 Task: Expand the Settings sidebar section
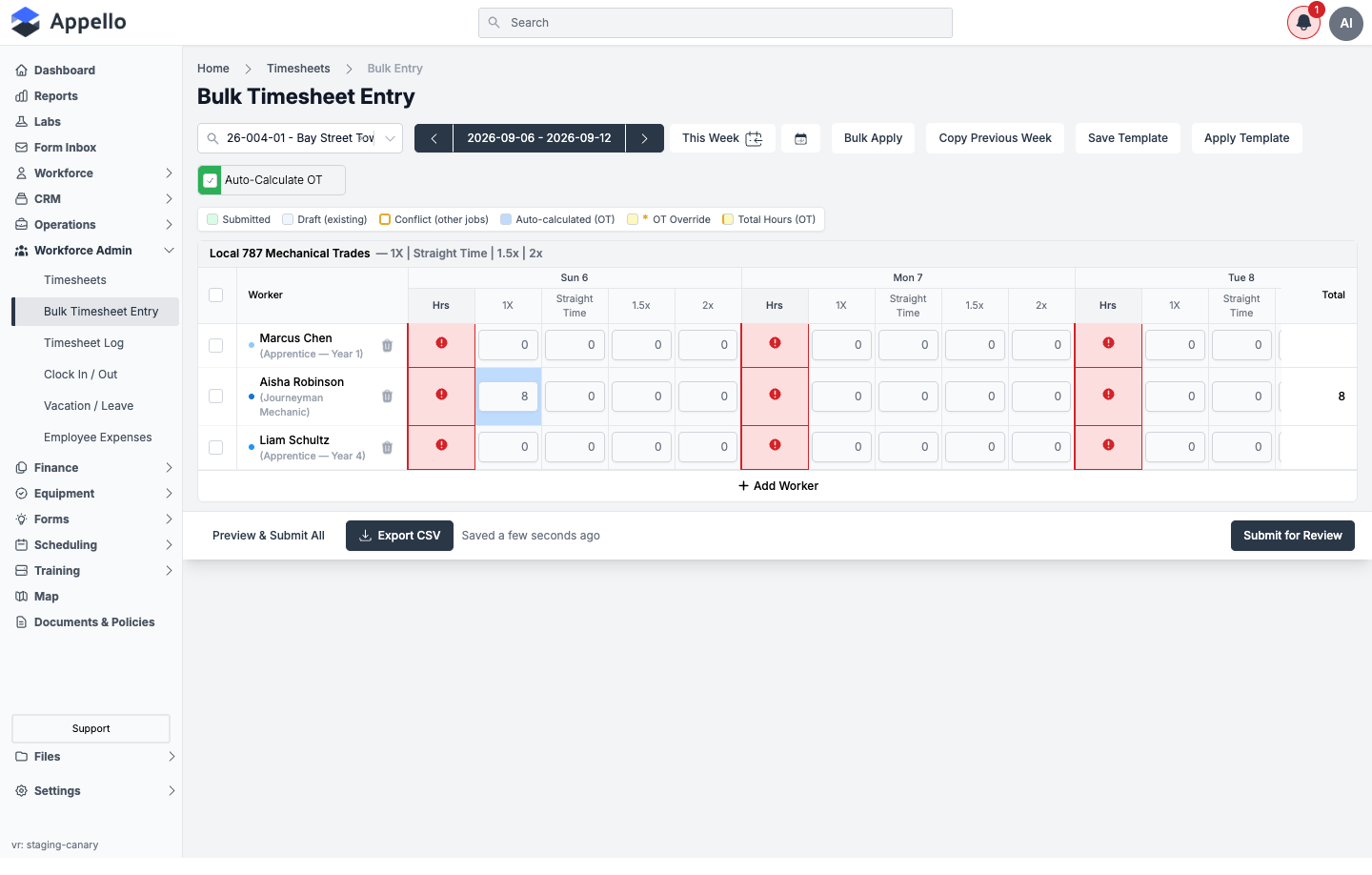click(94, 791)
